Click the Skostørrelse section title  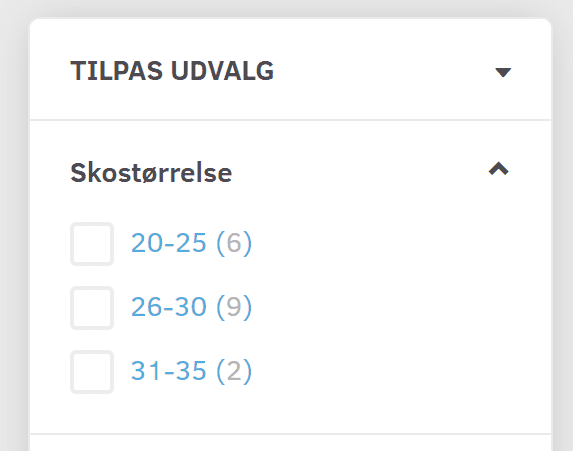click(x=151, y=173)
